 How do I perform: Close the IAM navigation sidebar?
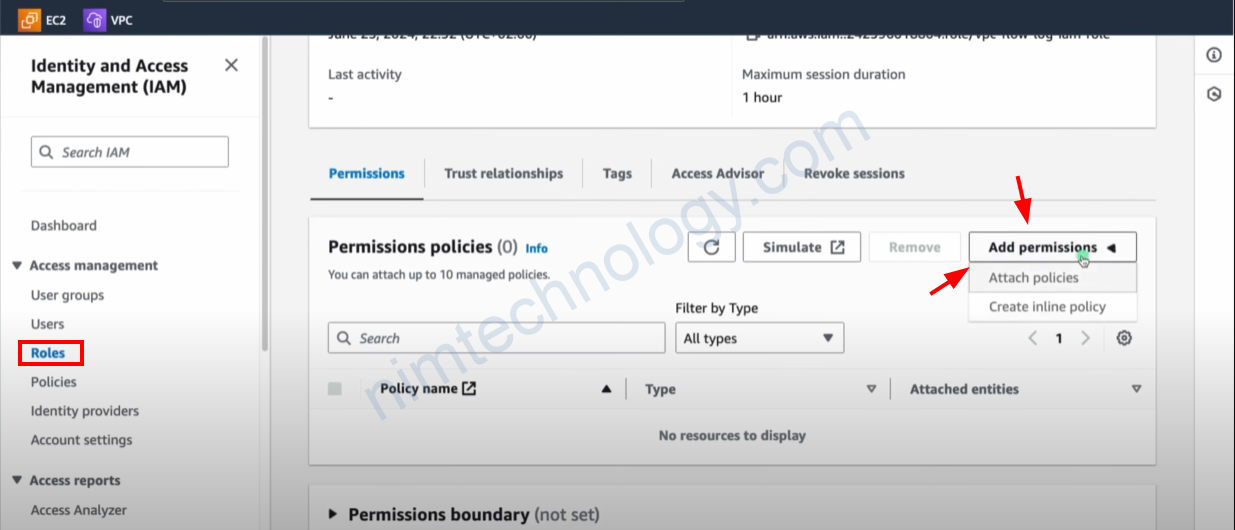coord(231,65)
